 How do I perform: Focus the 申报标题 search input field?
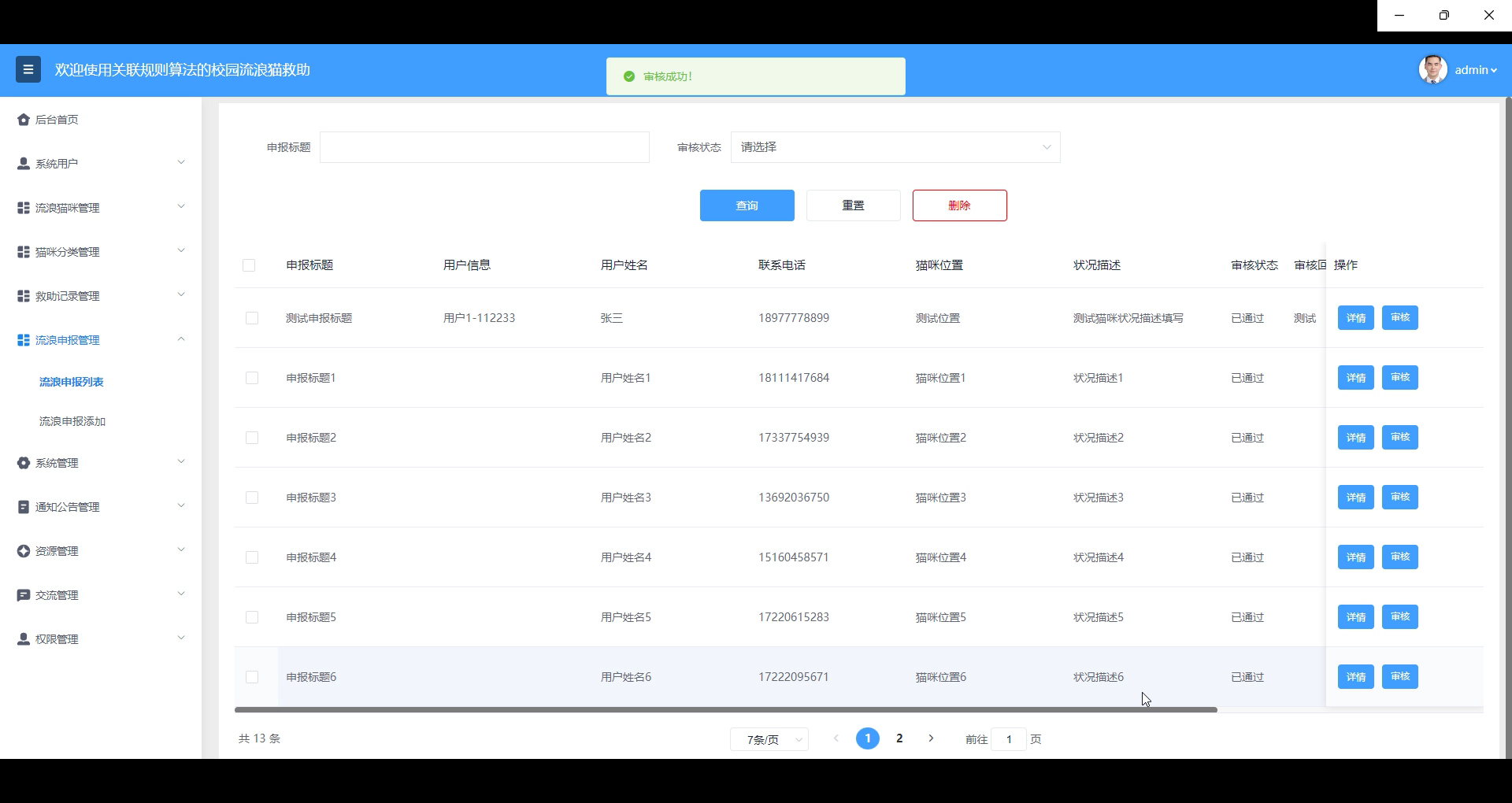pos(484,147)
